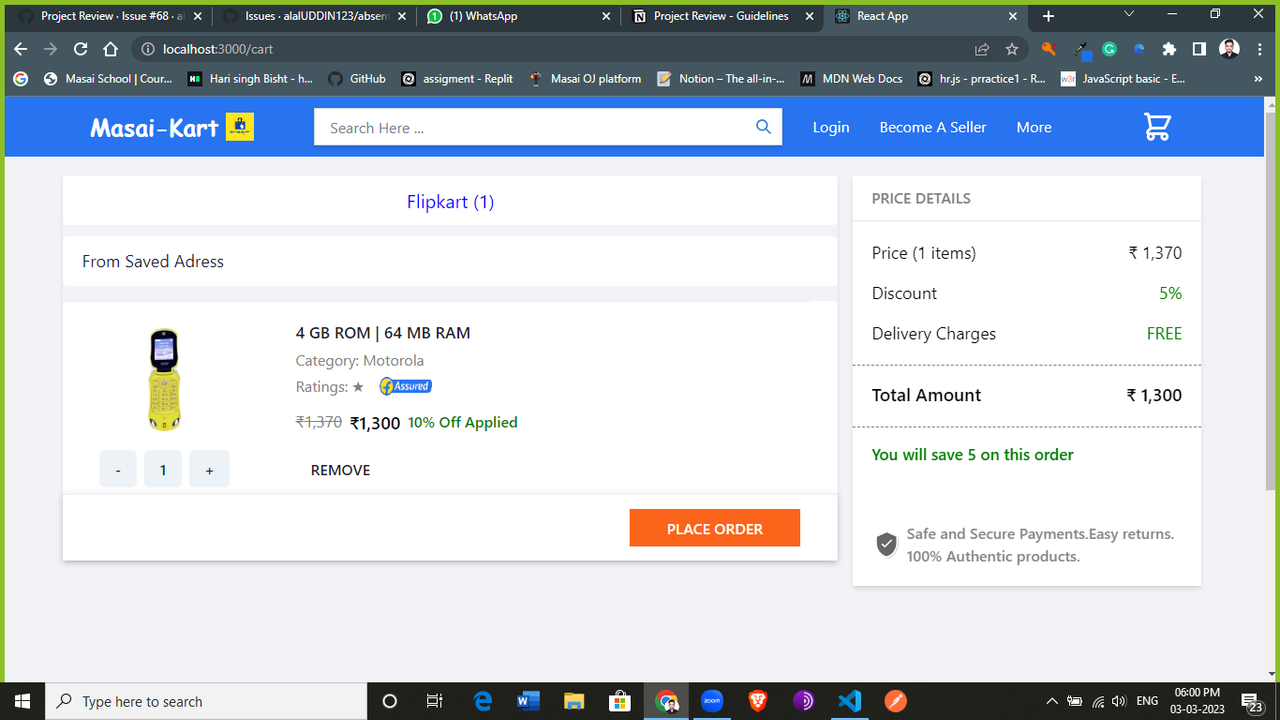Open the JavaScript basic bookmark
Screen dimensions: 1280x720
[x=1123, y=78]
